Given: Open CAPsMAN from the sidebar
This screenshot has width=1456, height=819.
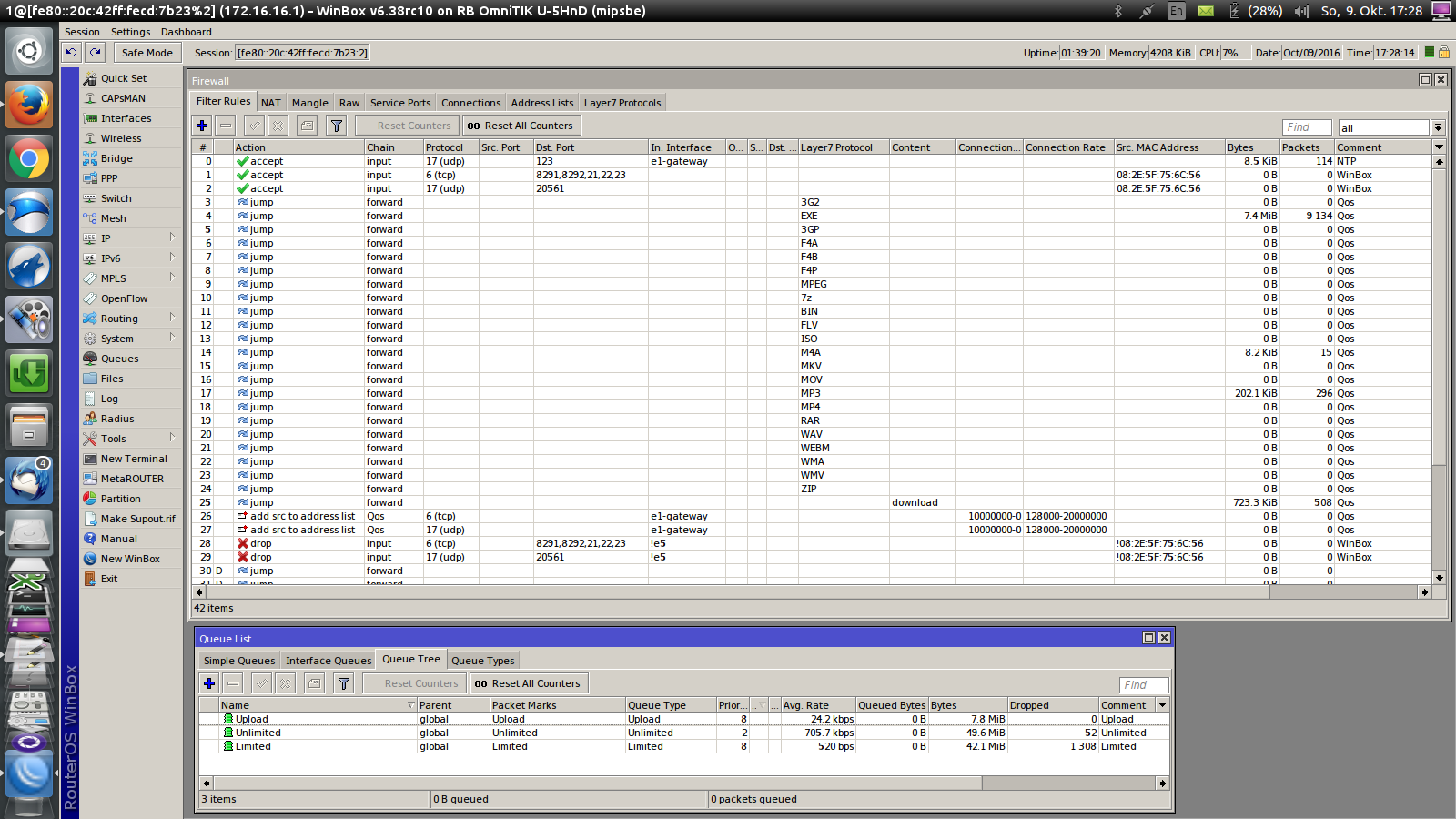Looking at the screenshot, I should (131, 98).
